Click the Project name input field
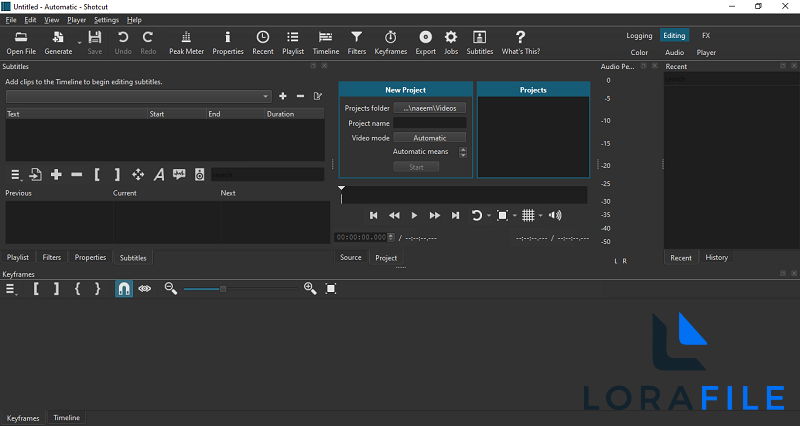This screenshot has height=426, width=800. (430, 123)
